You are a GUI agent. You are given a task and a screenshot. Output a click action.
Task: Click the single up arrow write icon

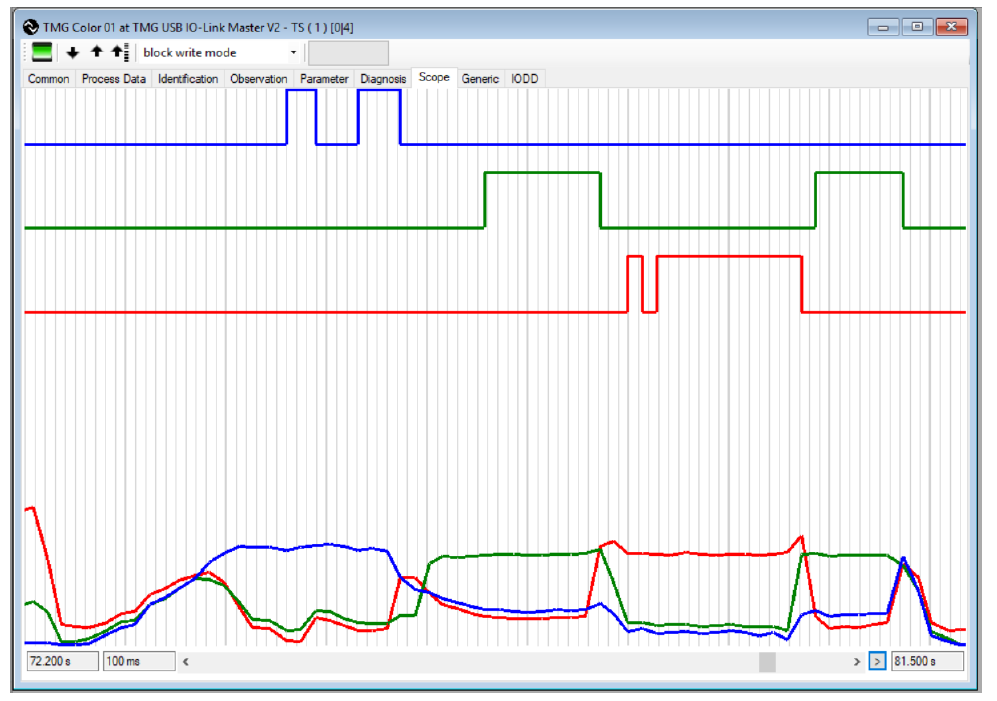click(x=96, y=53)
